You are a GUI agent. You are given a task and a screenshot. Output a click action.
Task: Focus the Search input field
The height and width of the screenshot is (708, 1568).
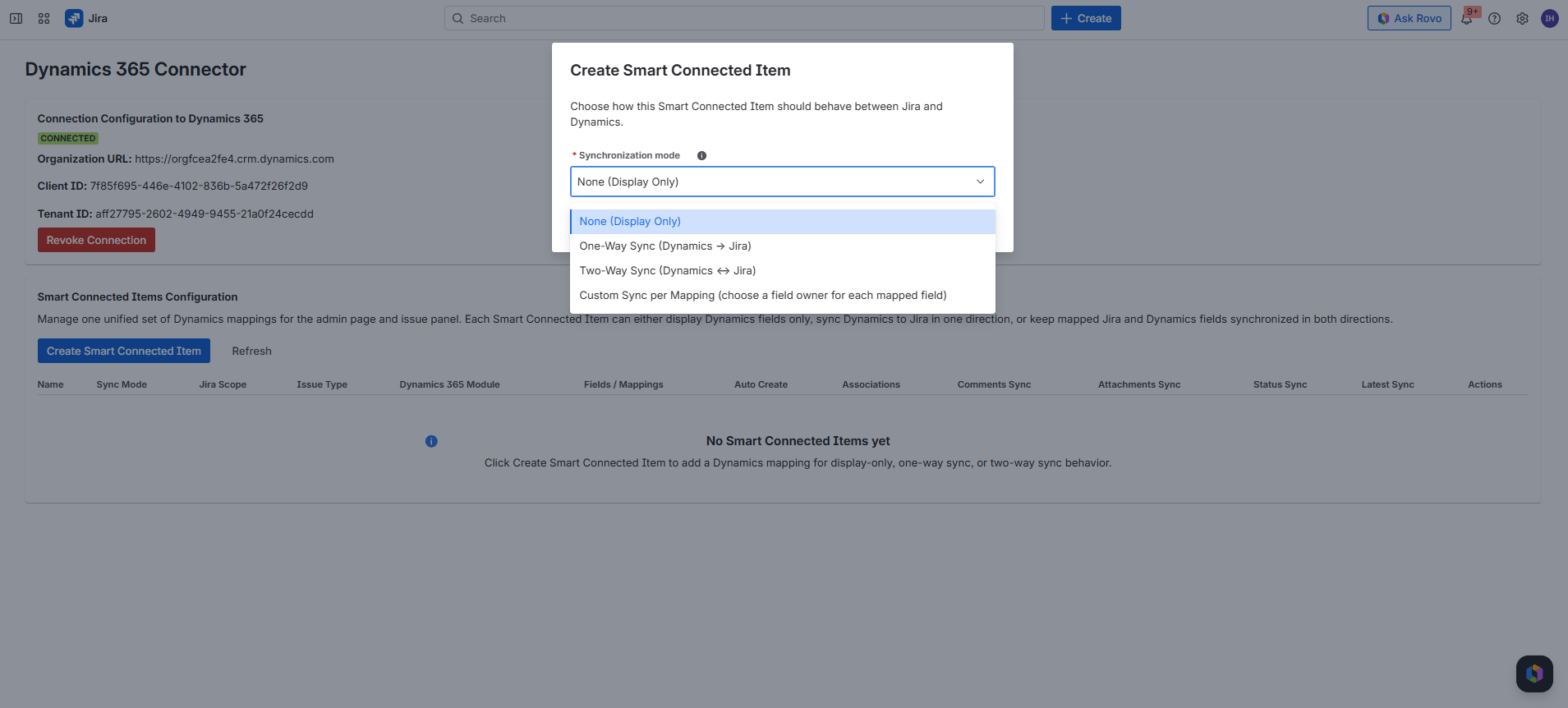(x=744, y=18)
